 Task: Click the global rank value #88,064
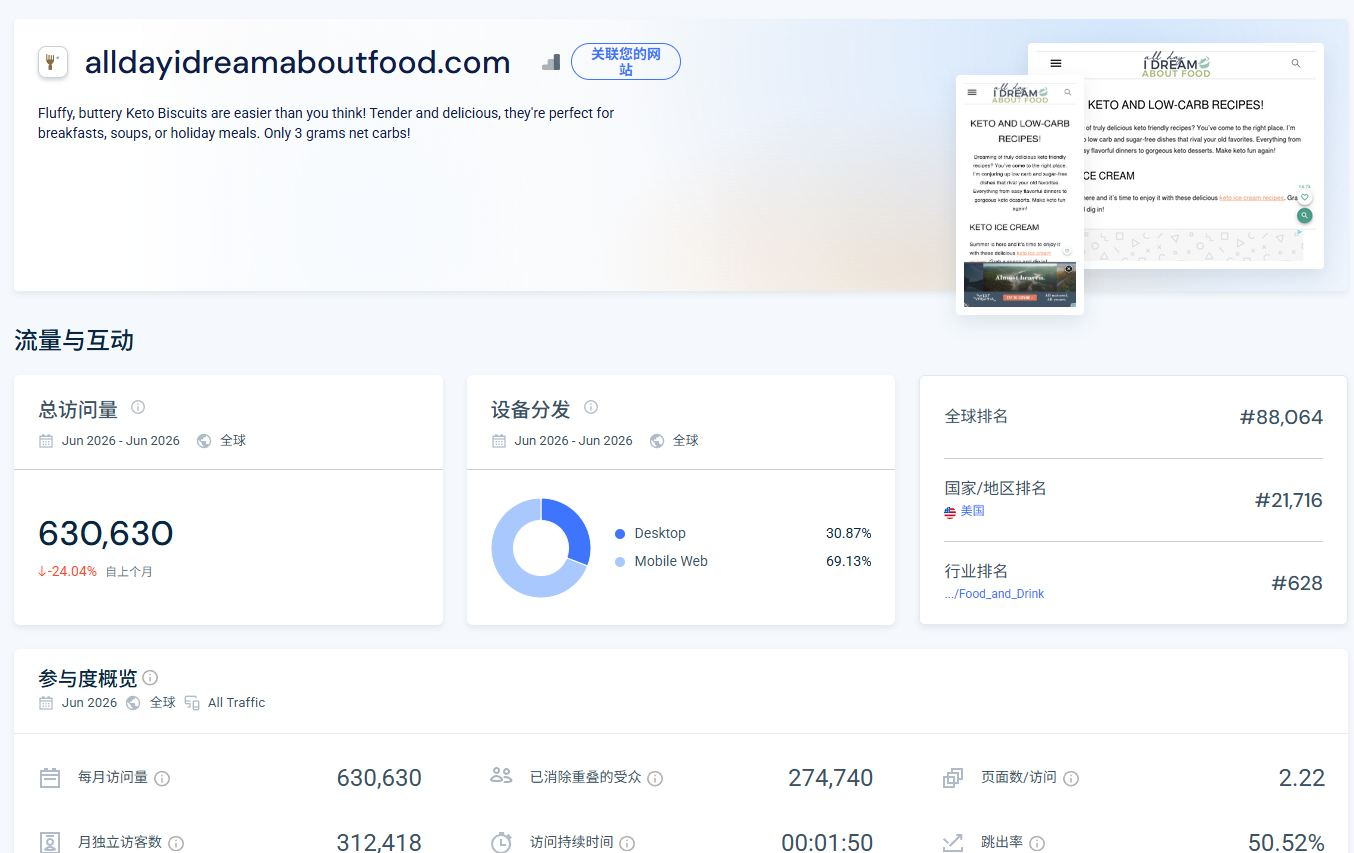click(x=1281, y=417)
